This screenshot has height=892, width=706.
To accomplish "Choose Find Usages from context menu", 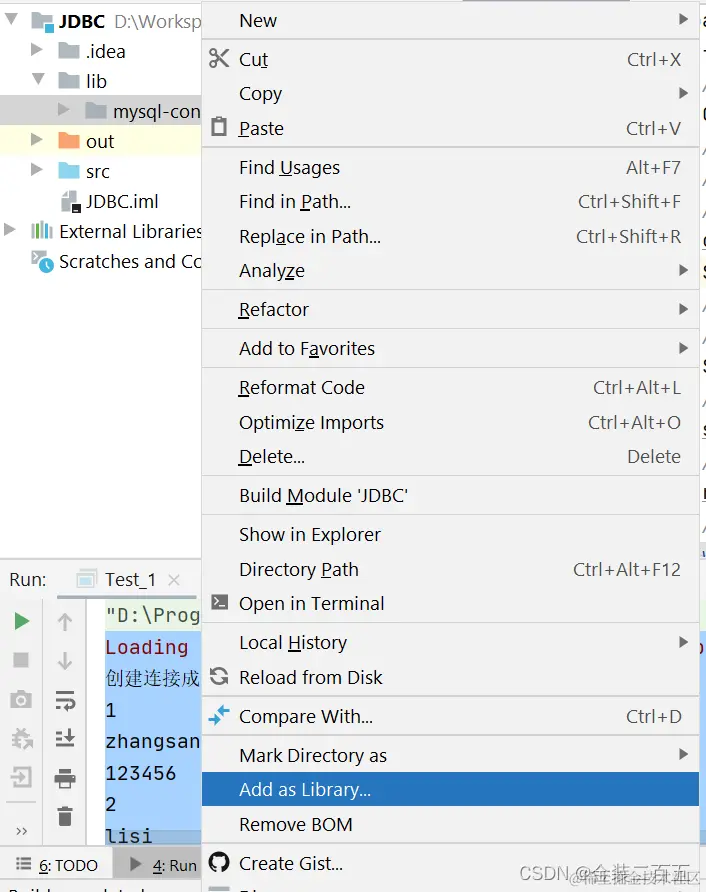I will click(x=450, y=167).
